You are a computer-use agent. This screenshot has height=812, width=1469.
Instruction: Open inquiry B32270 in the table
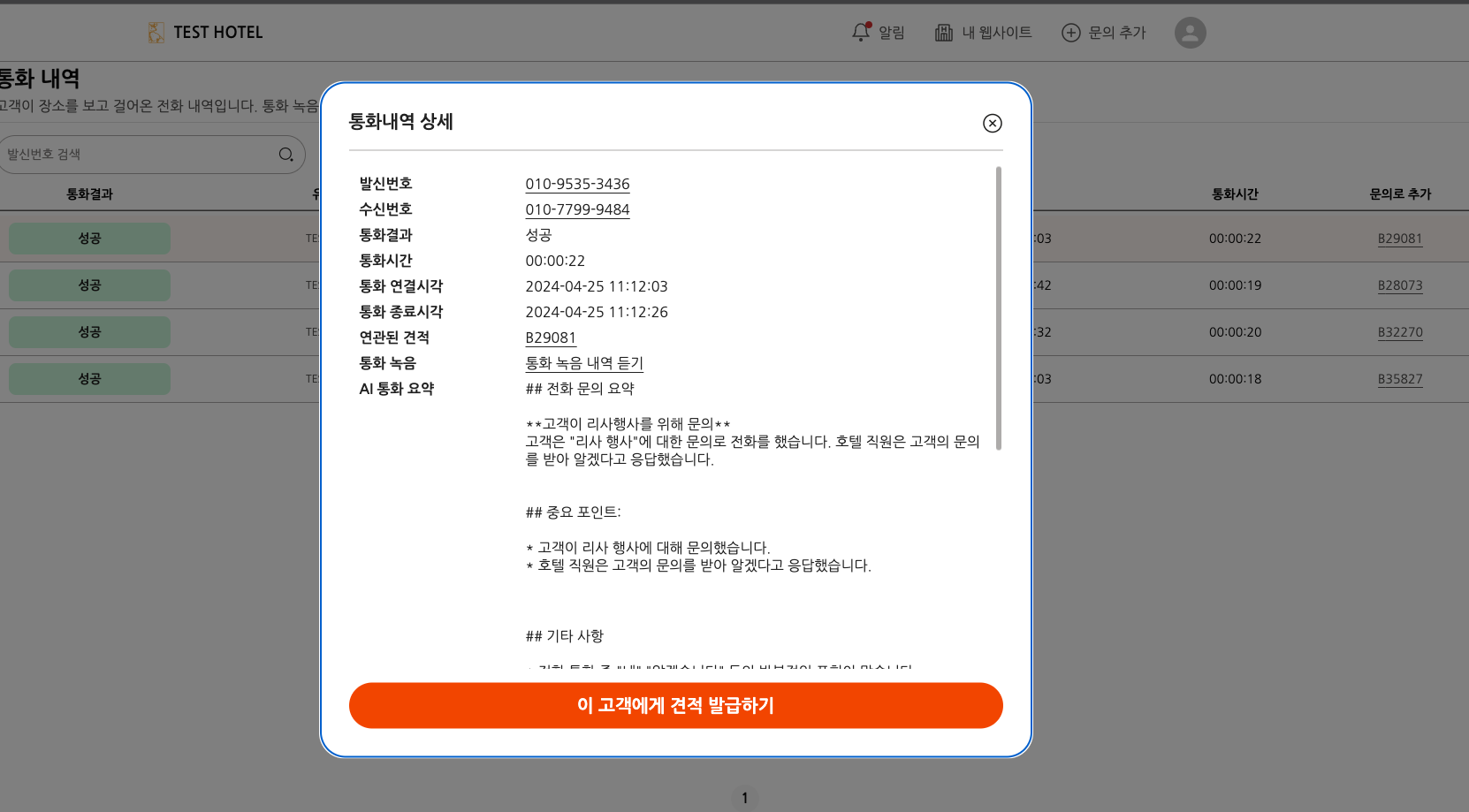pos(1399,332)
